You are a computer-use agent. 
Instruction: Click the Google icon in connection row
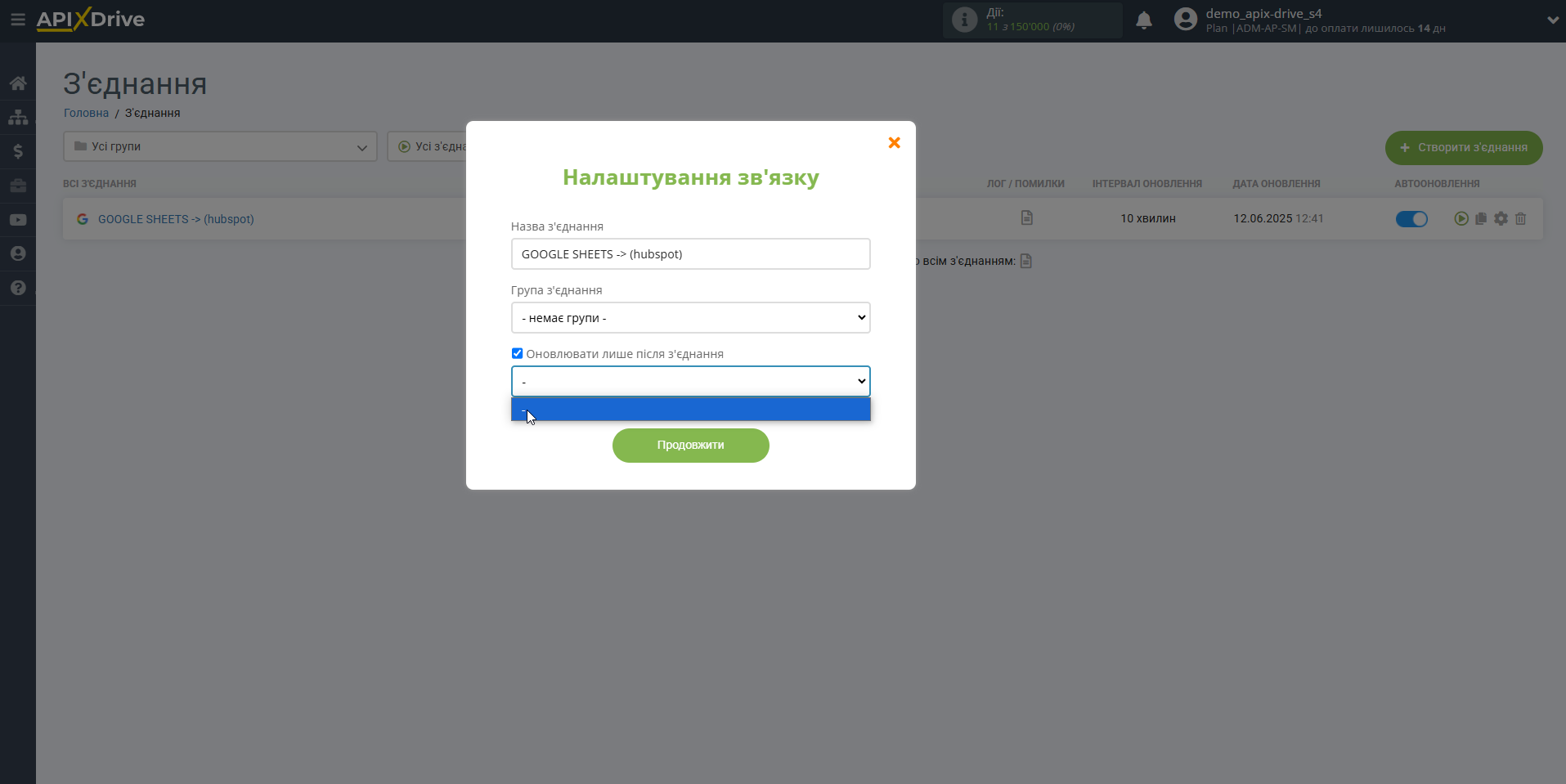tap(83, 219)
